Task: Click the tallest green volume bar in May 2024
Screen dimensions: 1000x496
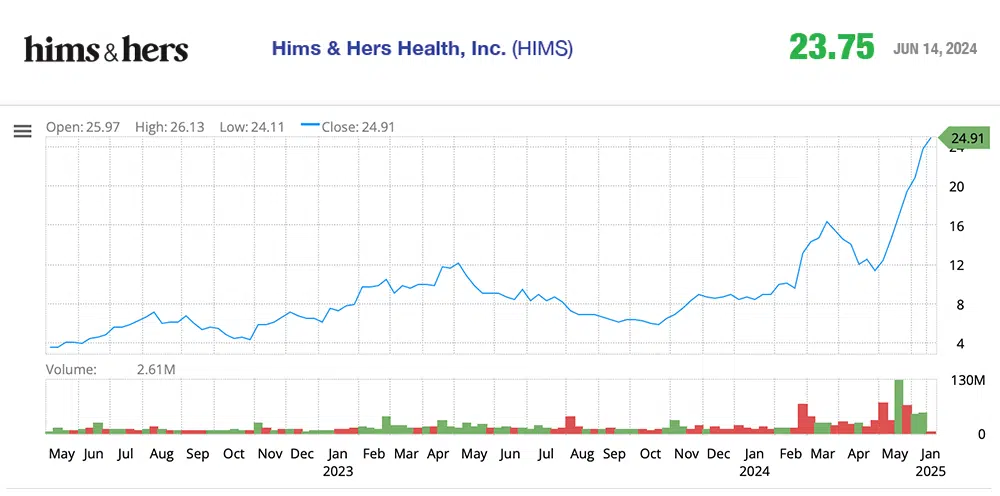Action: (899, 407)
